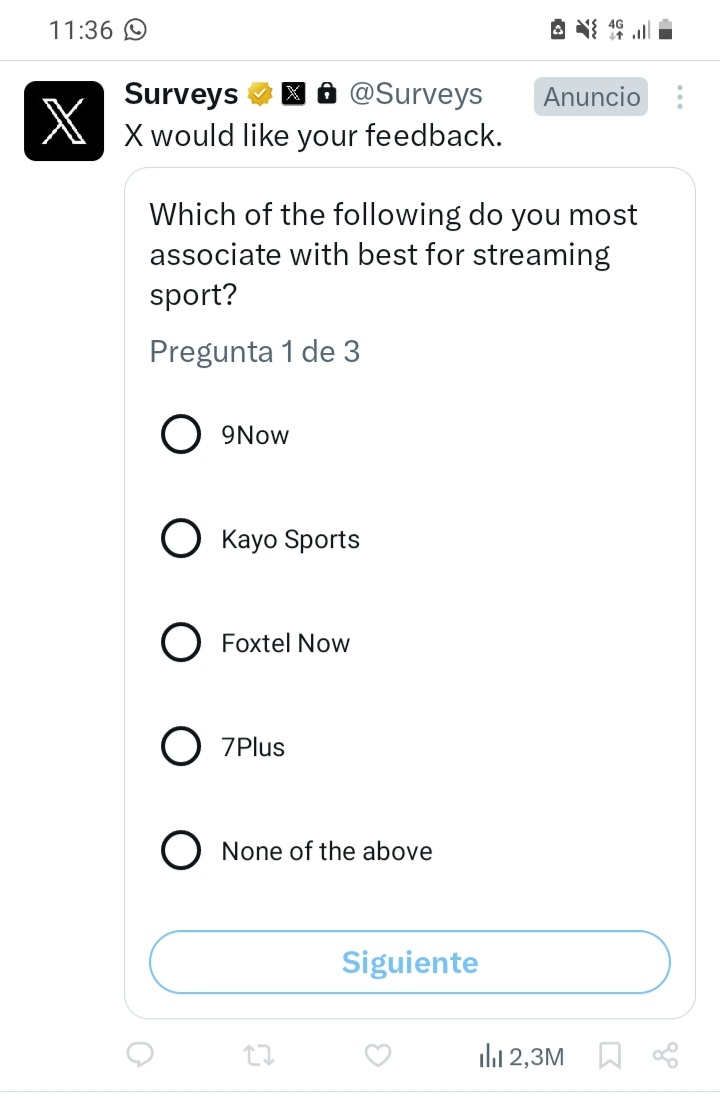View post analytics bar chart icon

(491, 1055)
